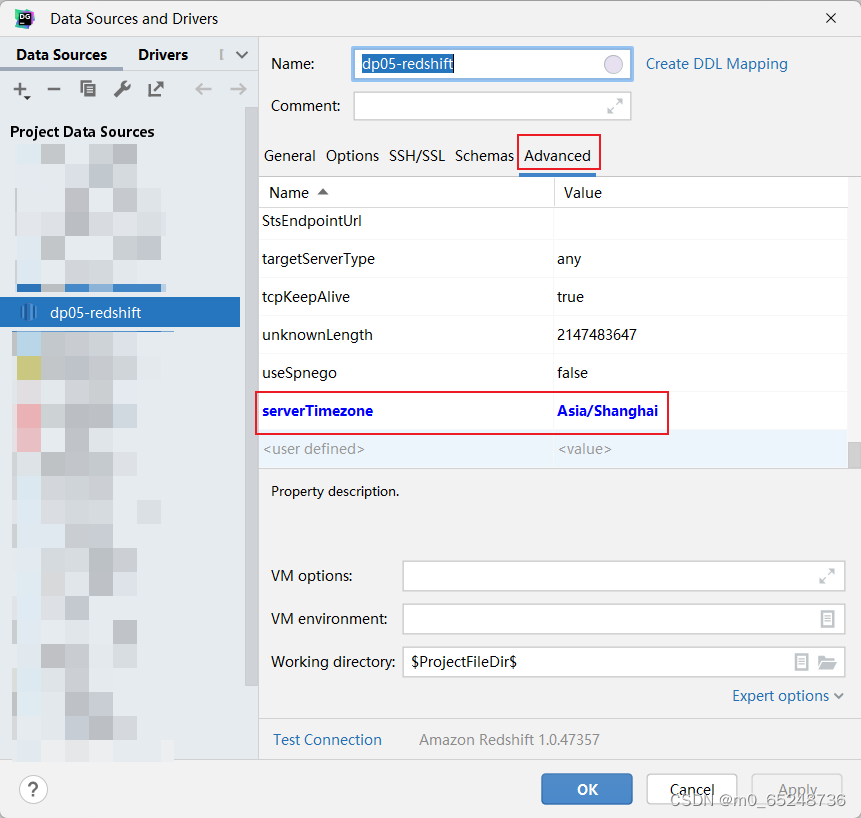Click Test Connection

click(x=327, y=740)
